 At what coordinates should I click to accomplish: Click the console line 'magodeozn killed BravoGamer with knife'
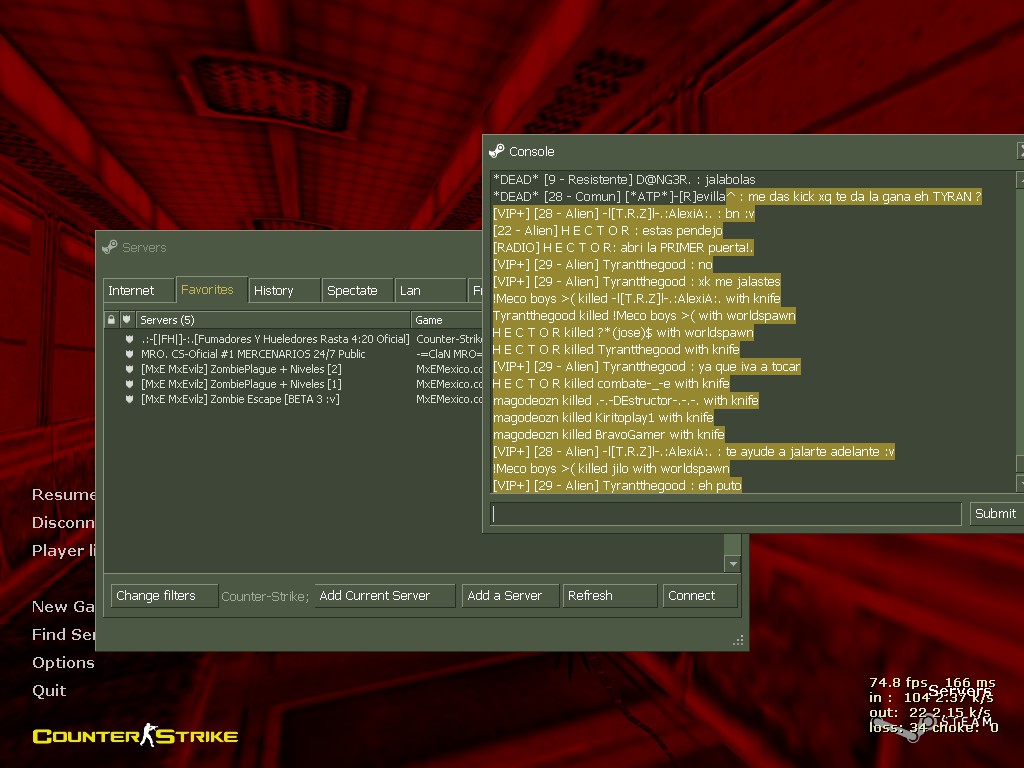[x=608, y=434]
